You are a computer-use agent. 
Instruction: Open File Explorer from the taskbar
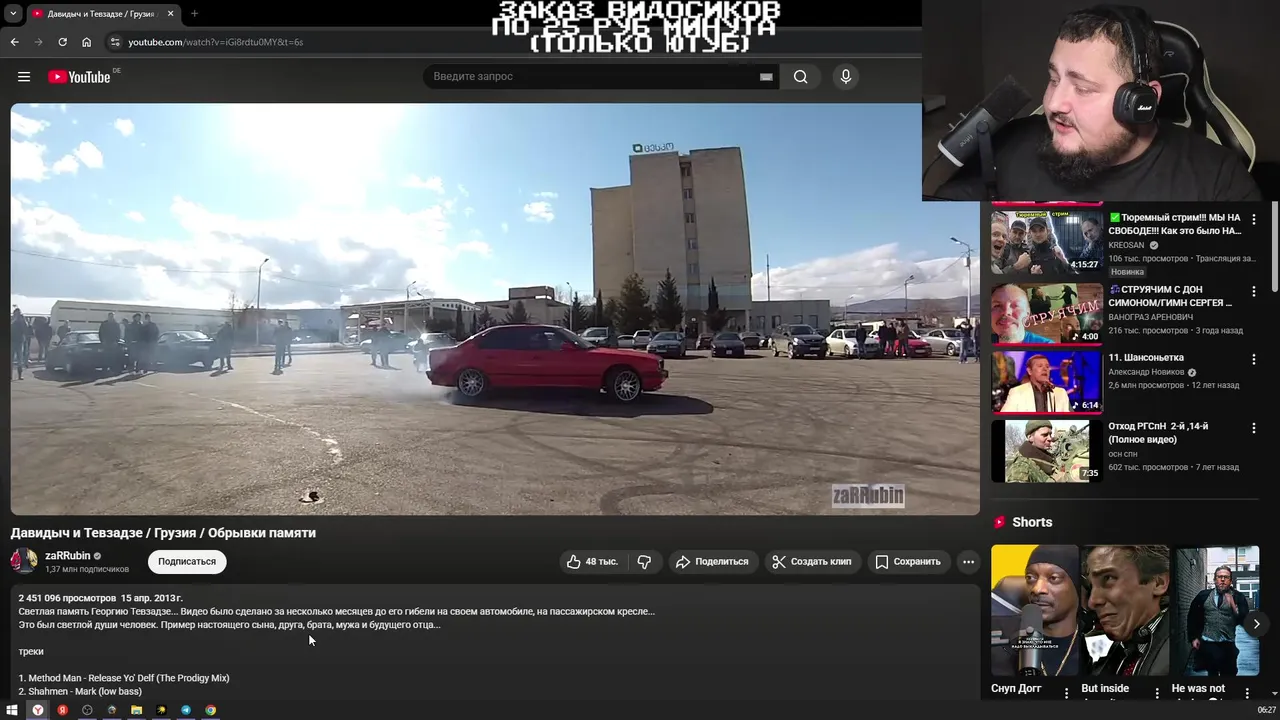136,710
